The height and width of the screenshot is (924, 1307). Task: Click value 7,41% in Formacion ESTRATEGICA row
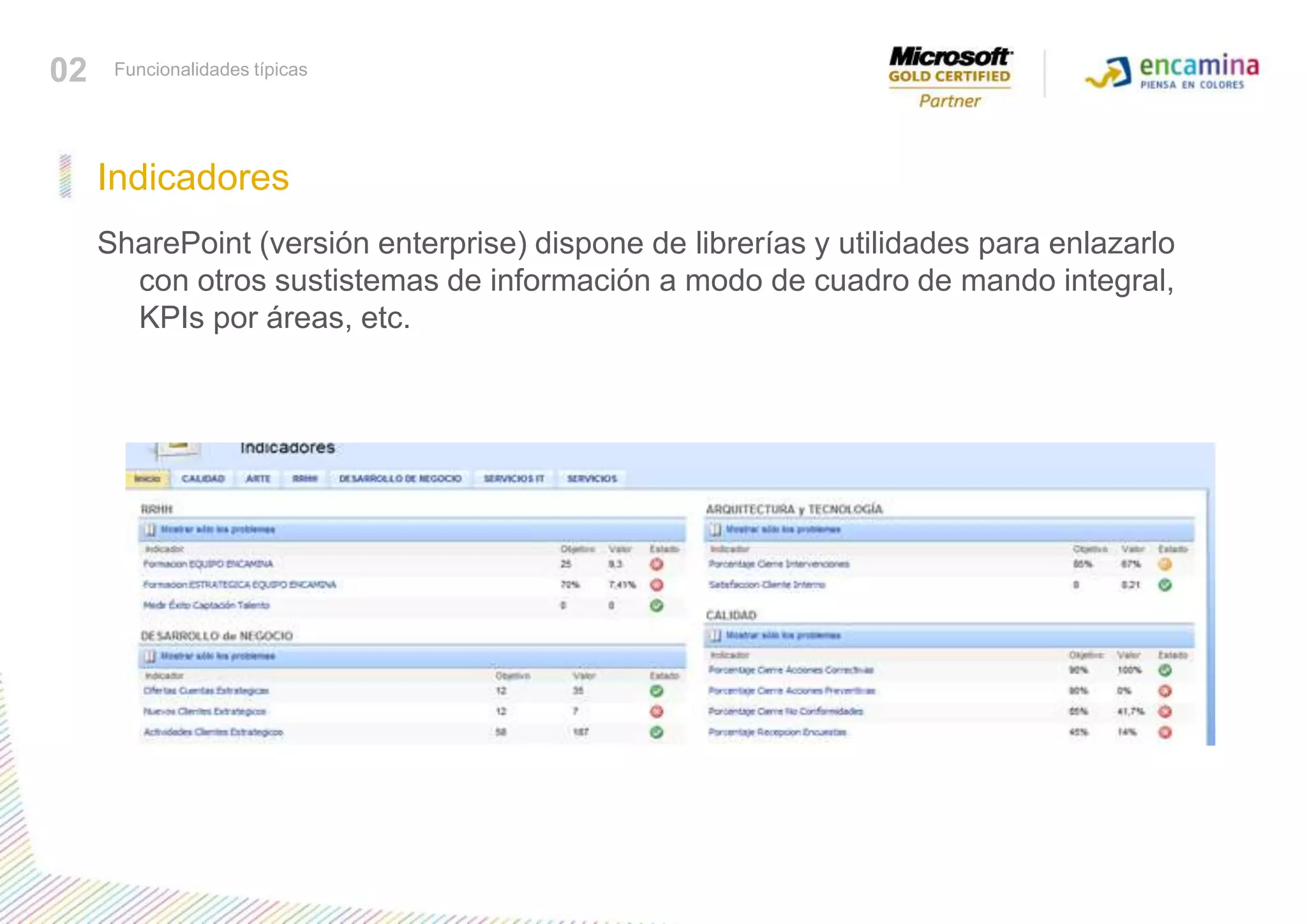click(x=622, y=585)
